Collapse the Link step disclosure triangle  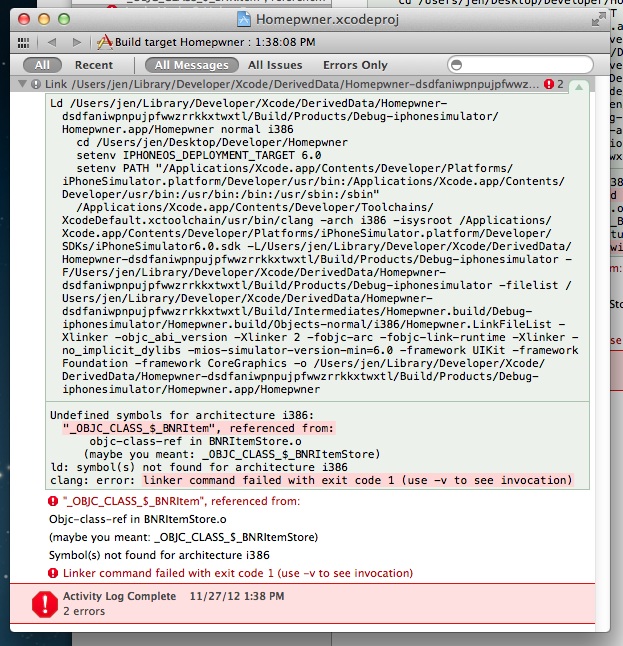[x=23, y=84]
